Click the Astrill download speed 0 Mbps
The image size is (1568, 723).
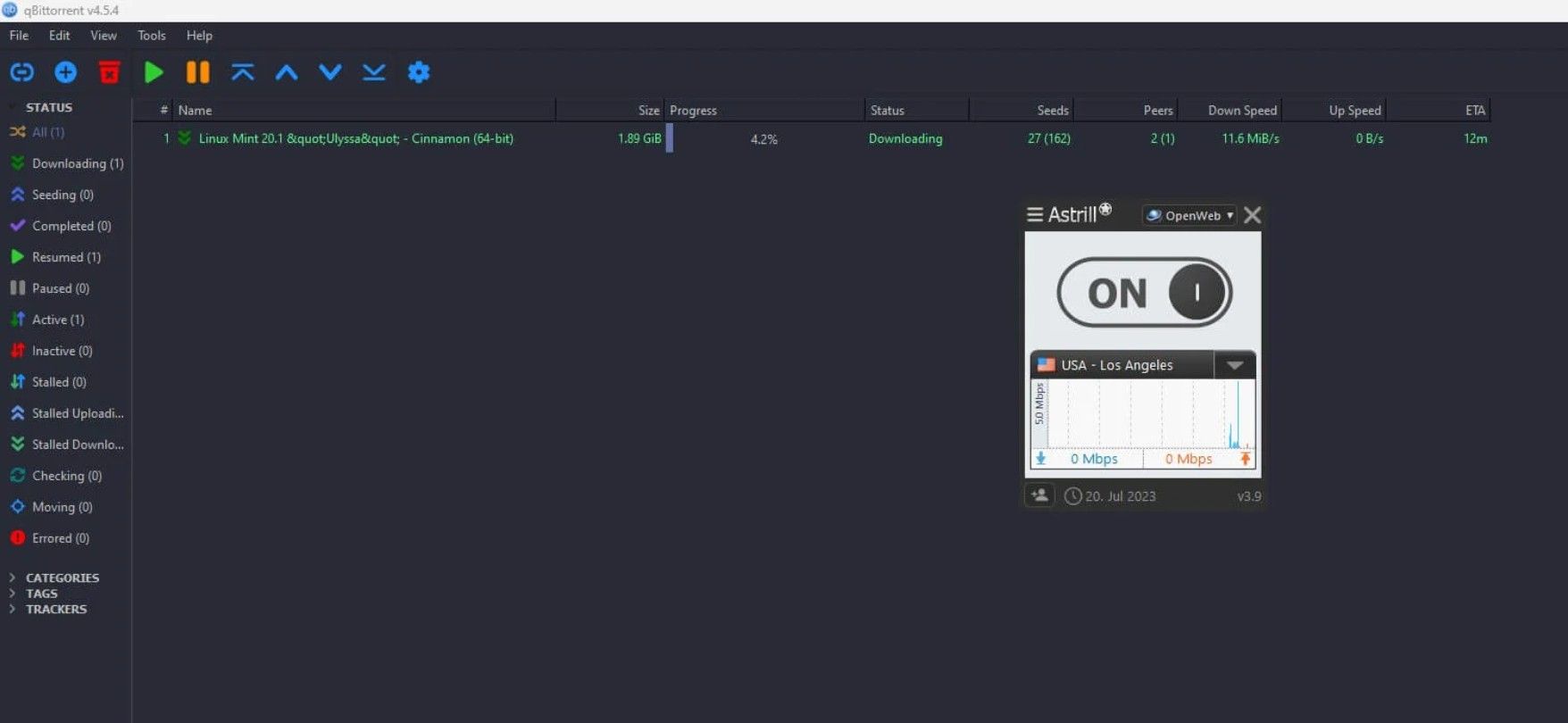[1094, 459]
